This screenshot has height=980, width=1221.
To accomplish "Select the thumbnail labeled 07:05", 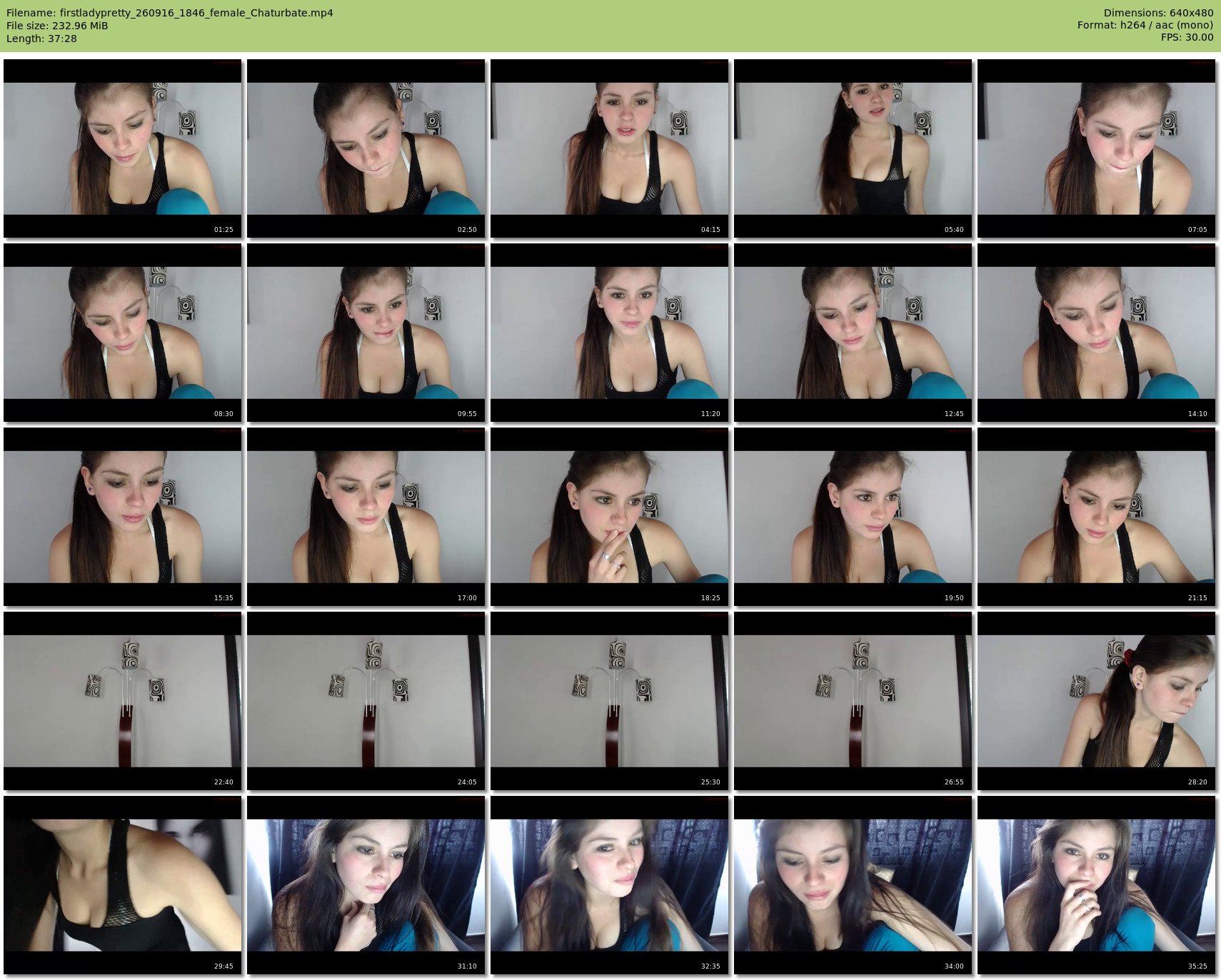I will coord(1096,148).
